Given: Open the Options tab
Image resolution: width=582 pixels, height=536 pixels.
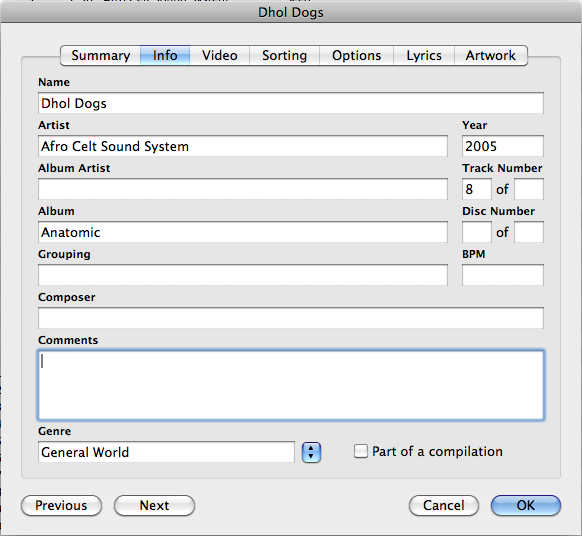Looking at the screenshot, I should pos(356,56).
